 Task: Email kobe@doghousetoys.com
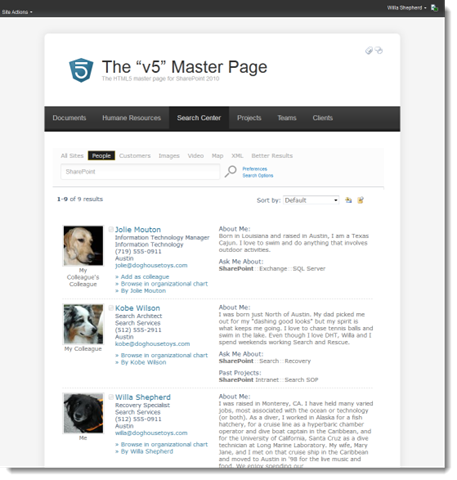pos(152,344)
